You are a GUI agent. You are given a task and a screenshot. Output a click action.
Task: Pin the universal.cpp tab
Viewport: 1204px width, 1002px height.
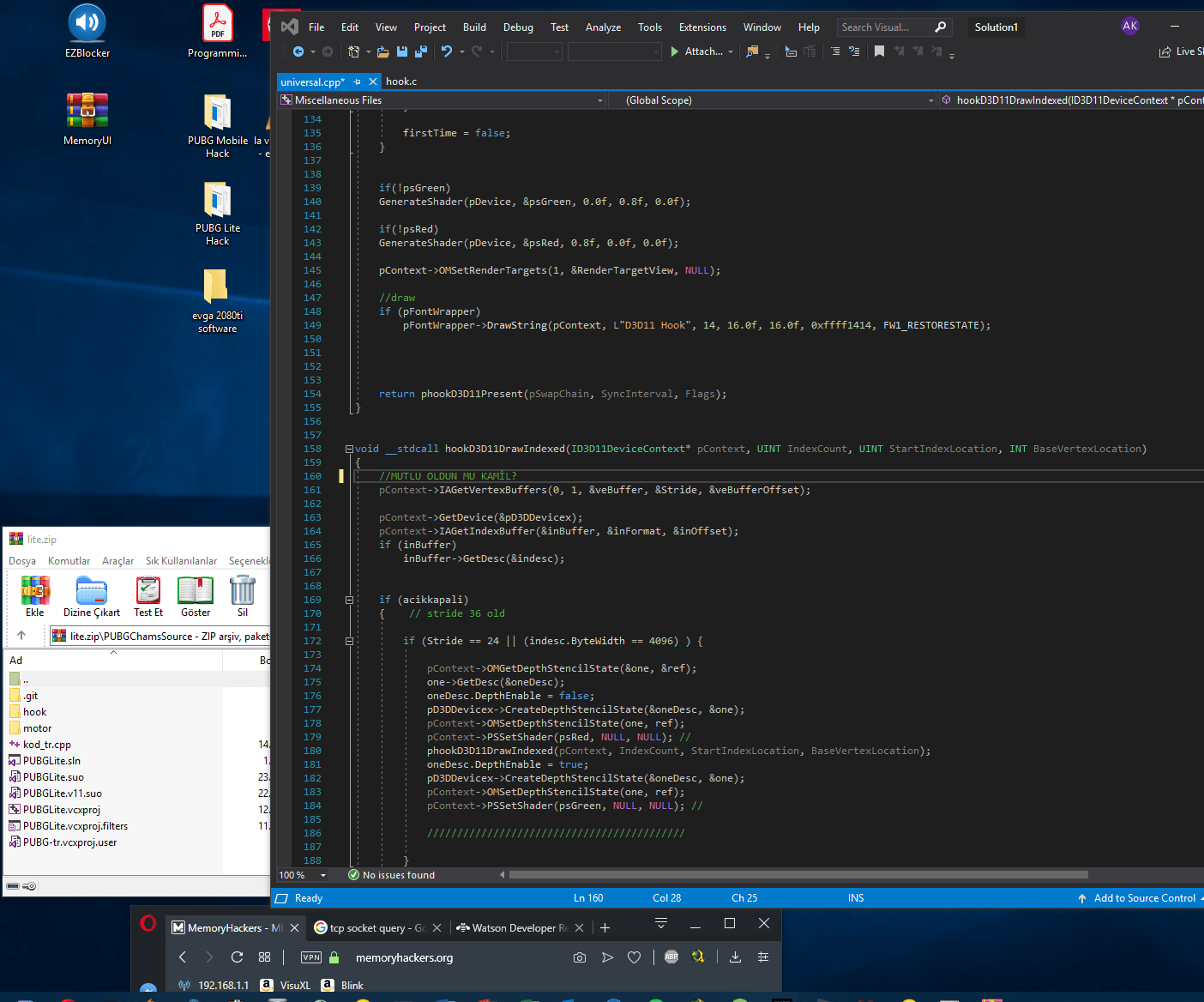(x=358, y=81)
